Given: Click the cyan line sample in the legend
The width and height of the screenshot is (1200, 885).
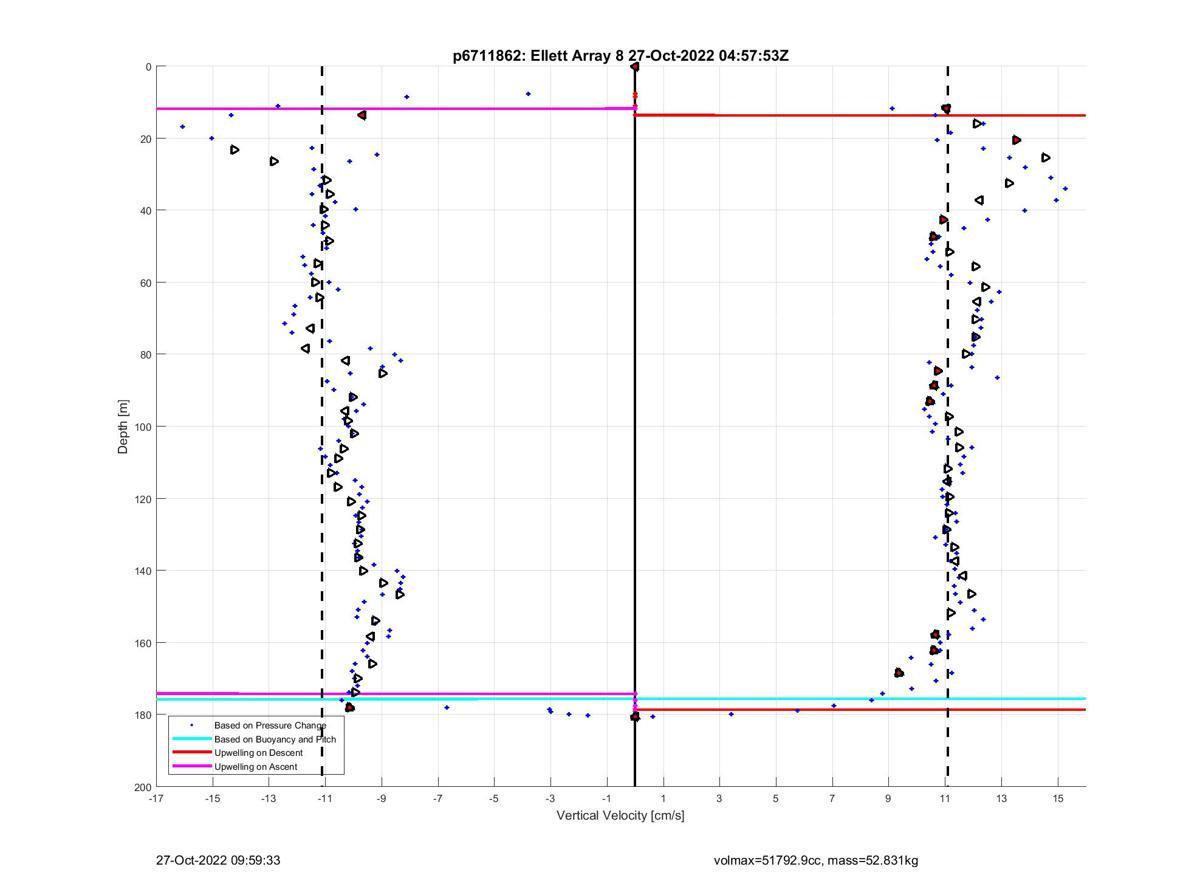Looking at the screenshot, I should click(x=191, y=739).
